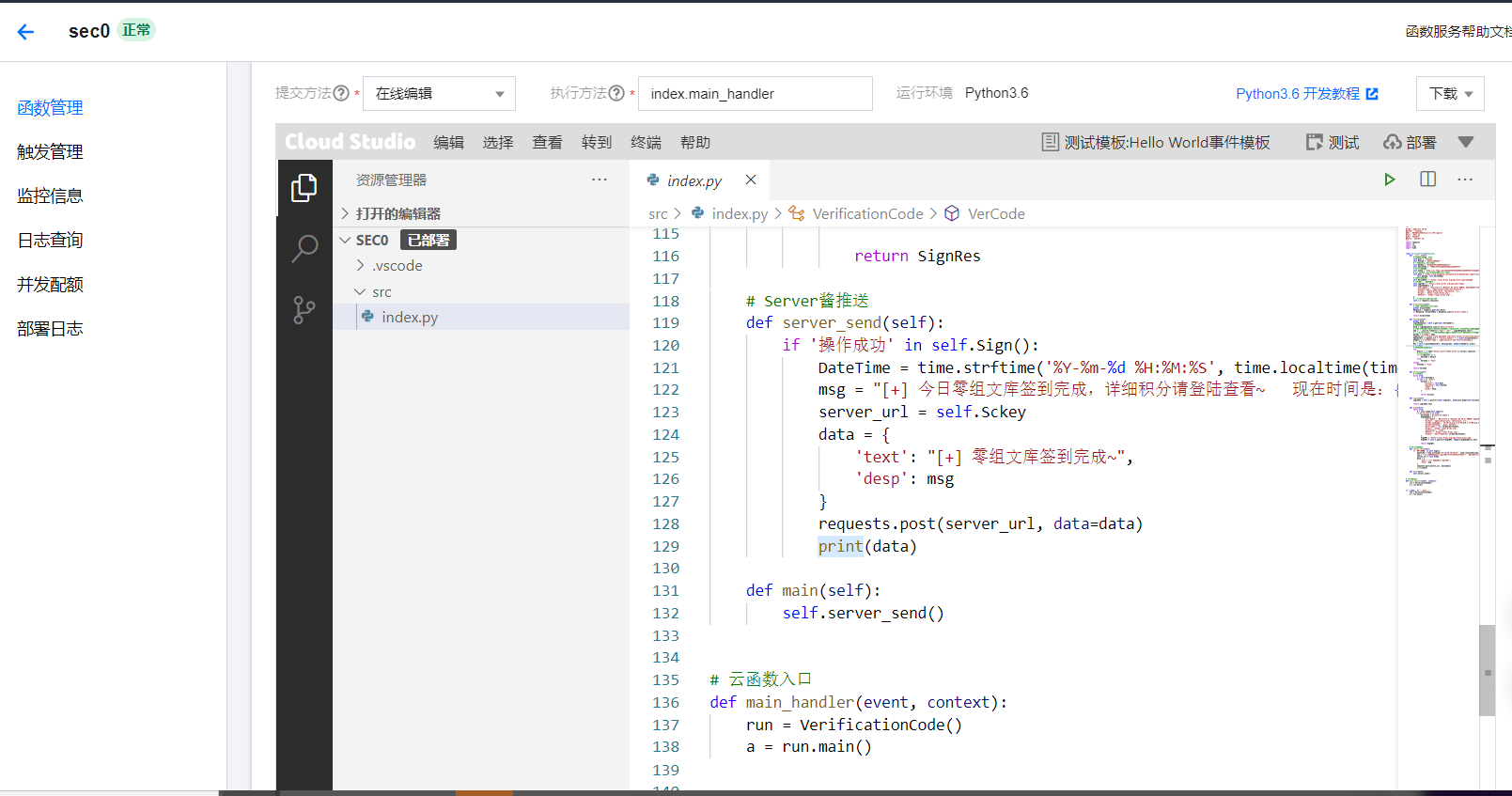Open the 编辑 menu
Viewport: 1512px width, 796px height.
click(449, 142)
